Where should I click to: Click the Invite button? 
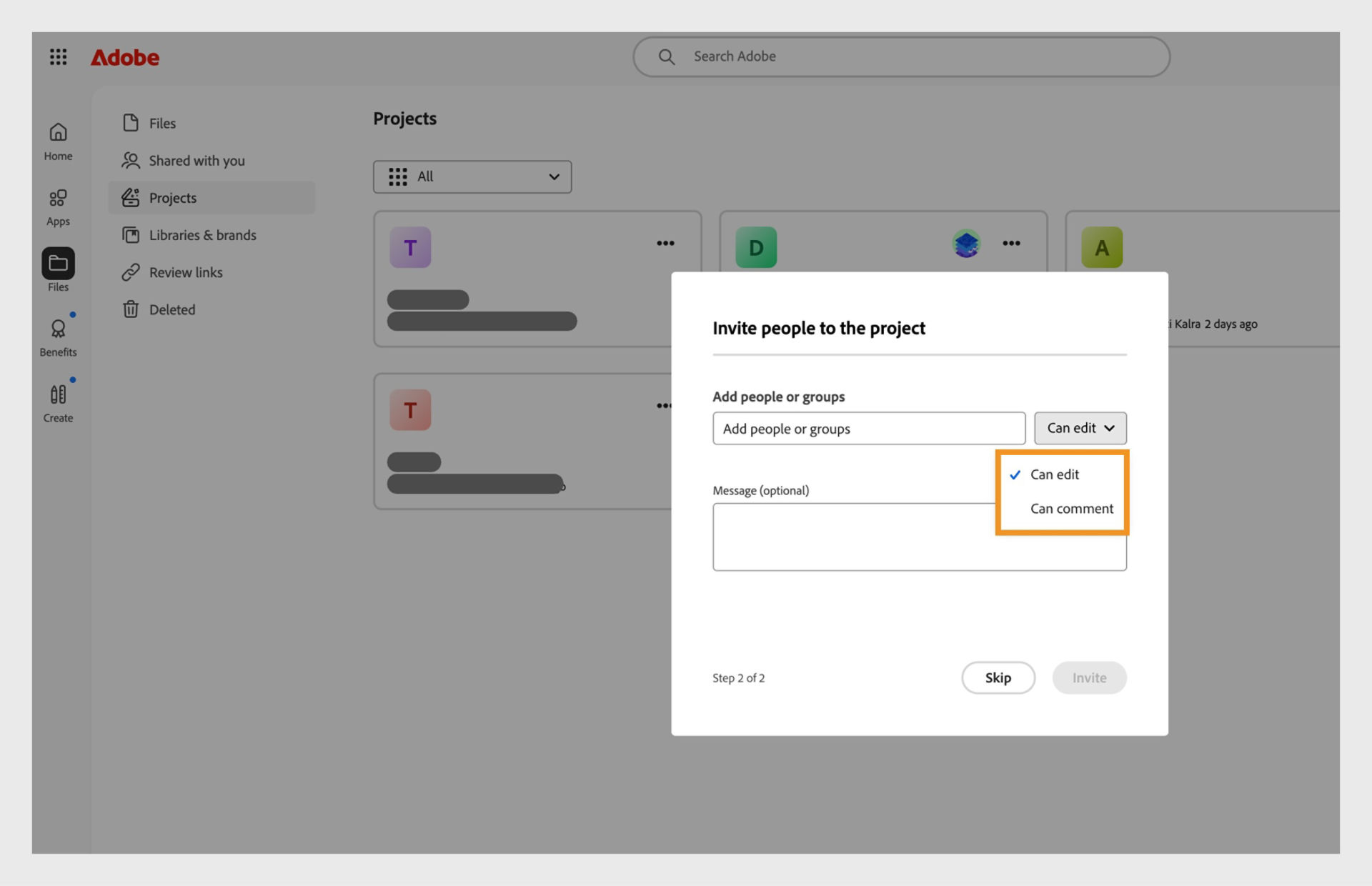tap(1089, 677)
